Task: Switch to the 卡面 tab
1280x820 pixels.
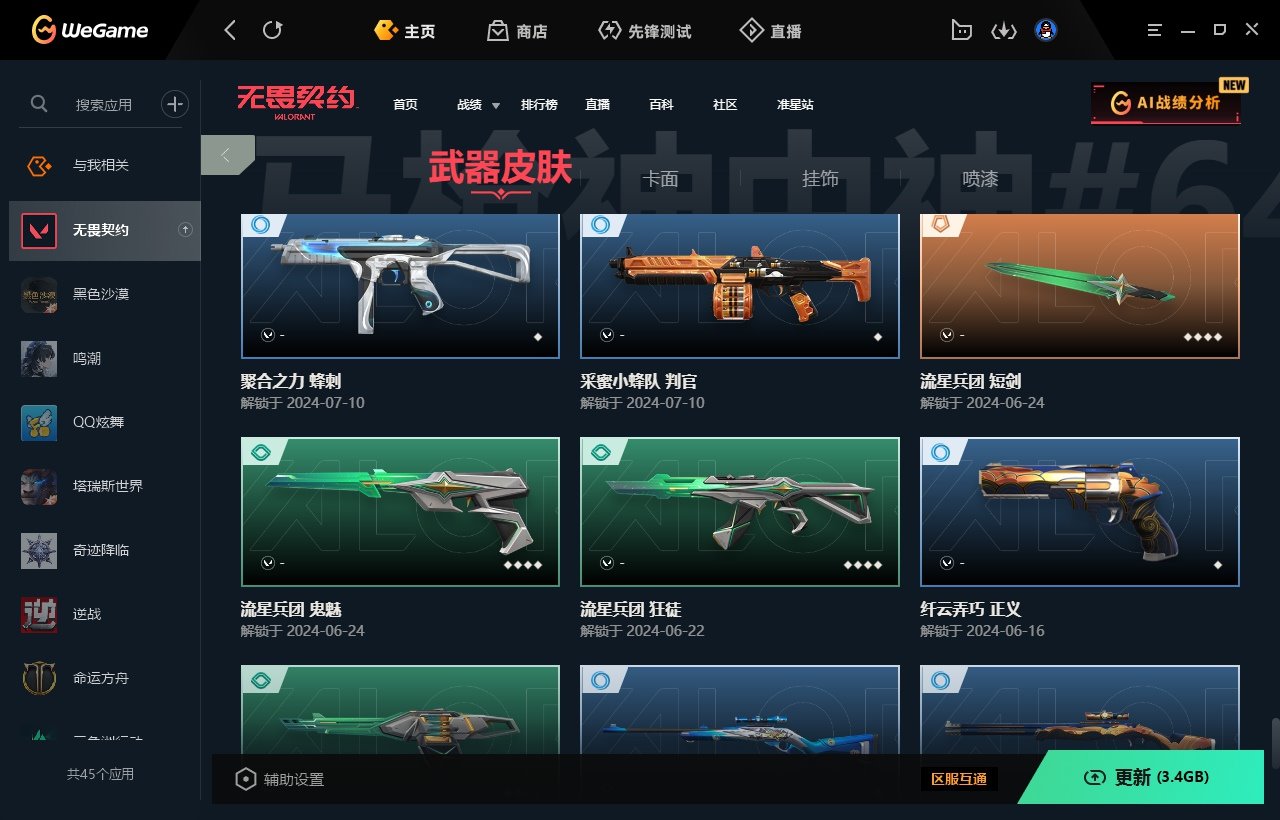Action: 660,179
